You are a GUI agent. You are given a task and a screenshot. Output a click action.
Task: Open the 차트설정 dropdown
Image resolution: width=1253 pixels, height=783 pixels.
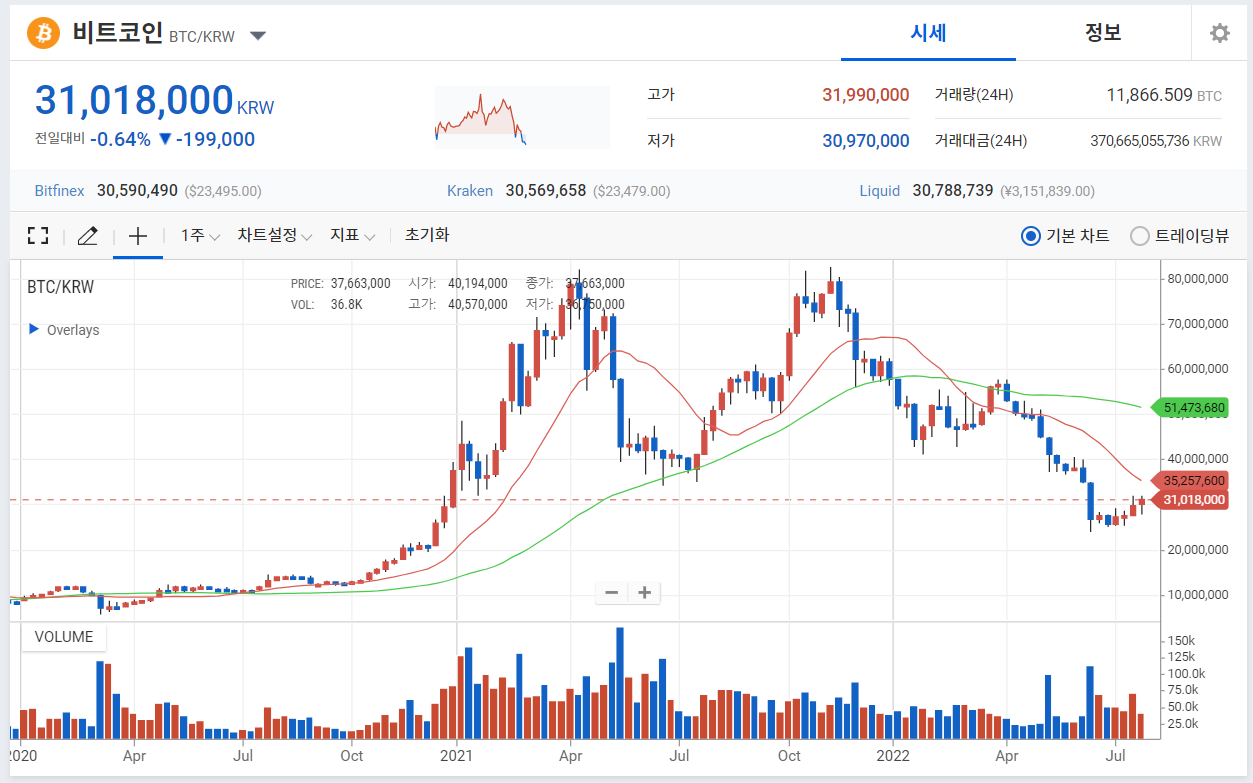tap(275, 236)
